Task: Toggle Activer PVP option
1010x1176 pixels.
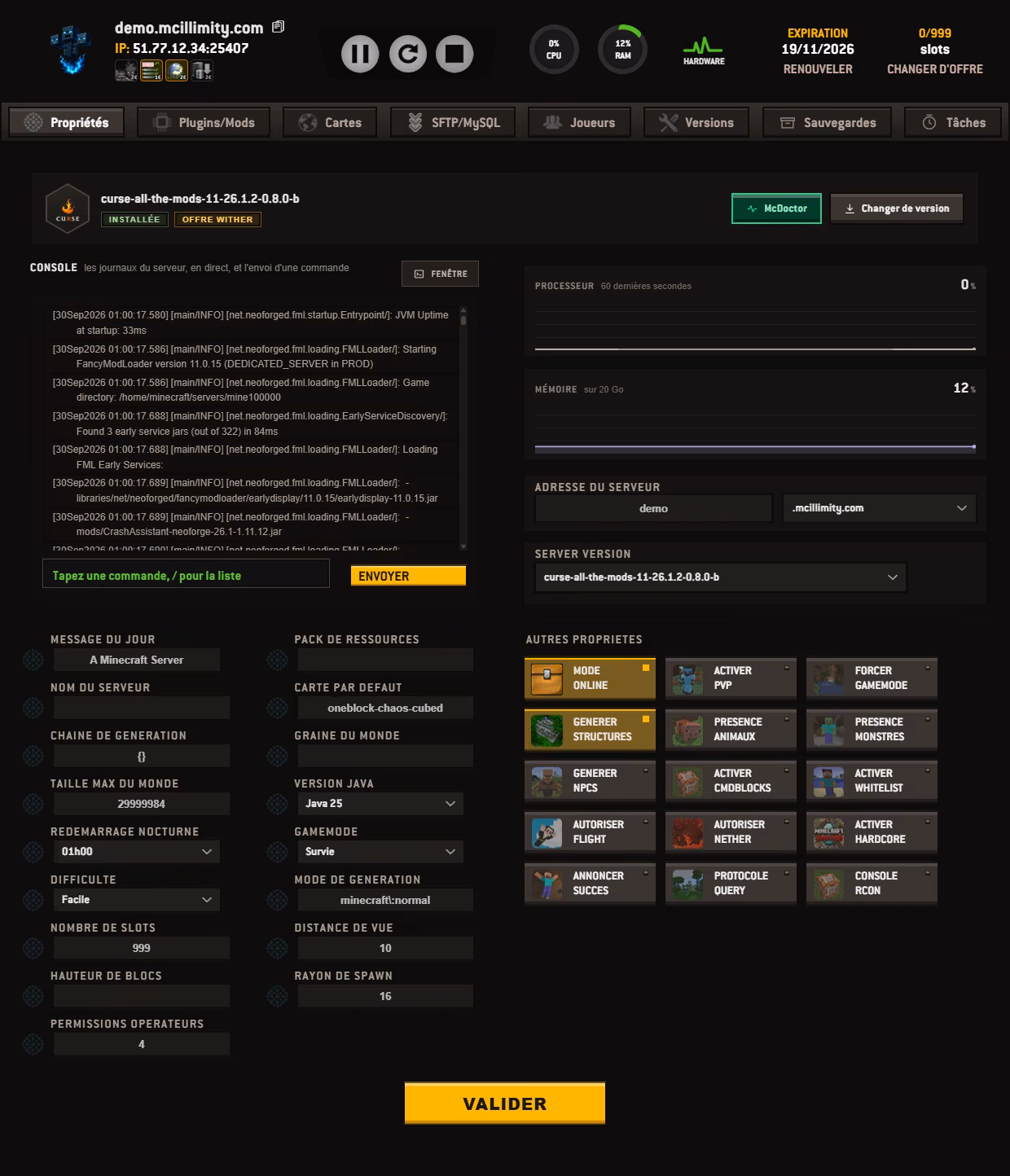Action: pos(731,678)
